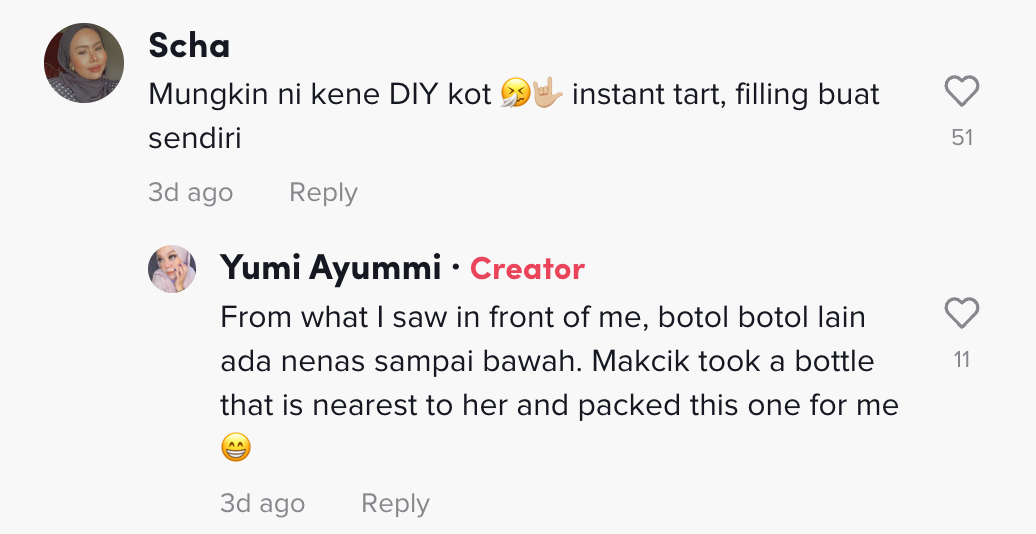Click the word 'sendiri' in Scha's comment
Screen dimensions: 1036x534
(x=195, y=139)
